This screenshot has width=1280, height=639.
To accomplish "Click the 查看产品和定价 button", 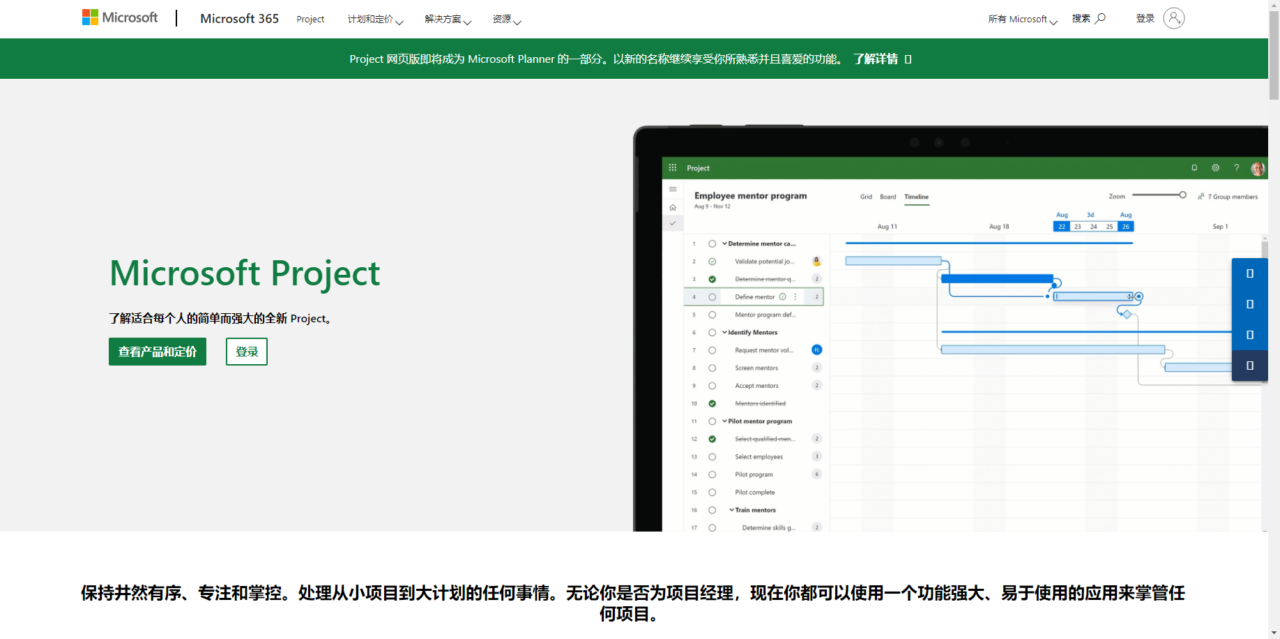I will tap(157, 351).
